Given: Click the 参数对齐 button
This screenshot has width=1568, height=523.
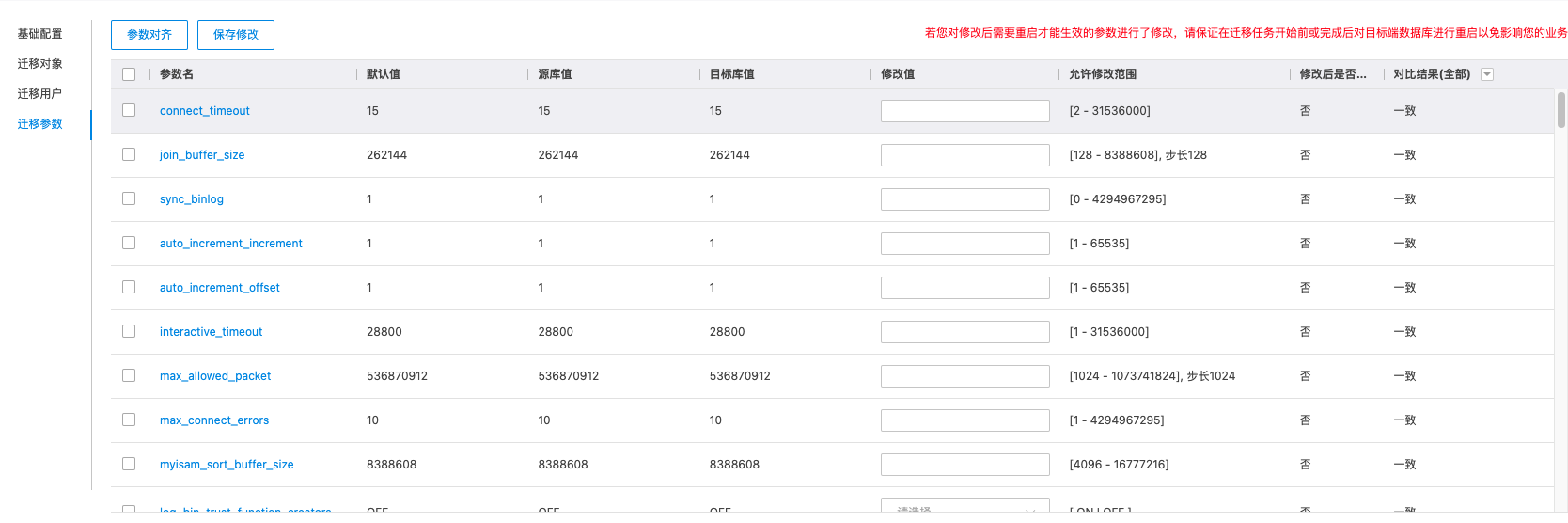Looking at the screenshot, I should coord(149,35).
